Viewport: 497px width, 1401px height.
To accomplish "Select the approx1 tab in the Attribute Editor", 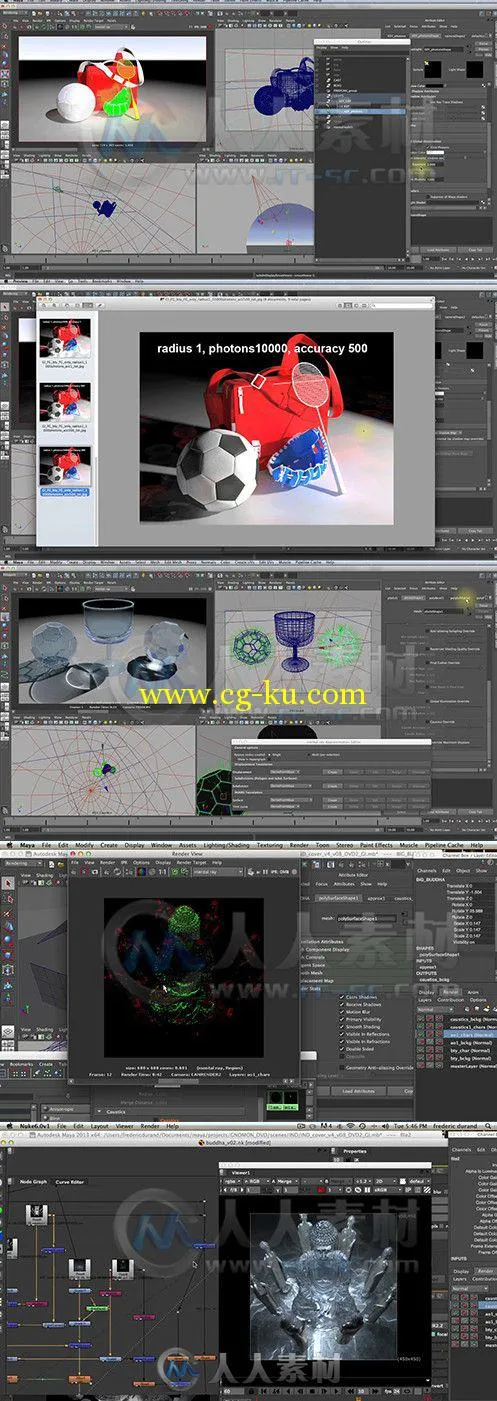I will coord(375,899).
